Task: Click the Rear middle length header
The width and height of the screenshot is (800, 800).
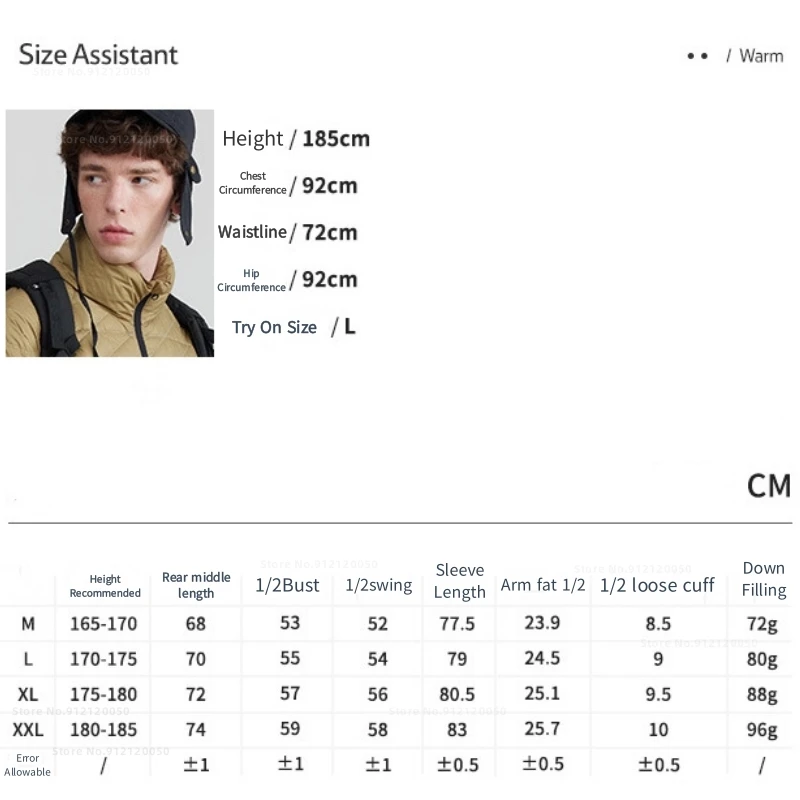Action: (196, 585)
